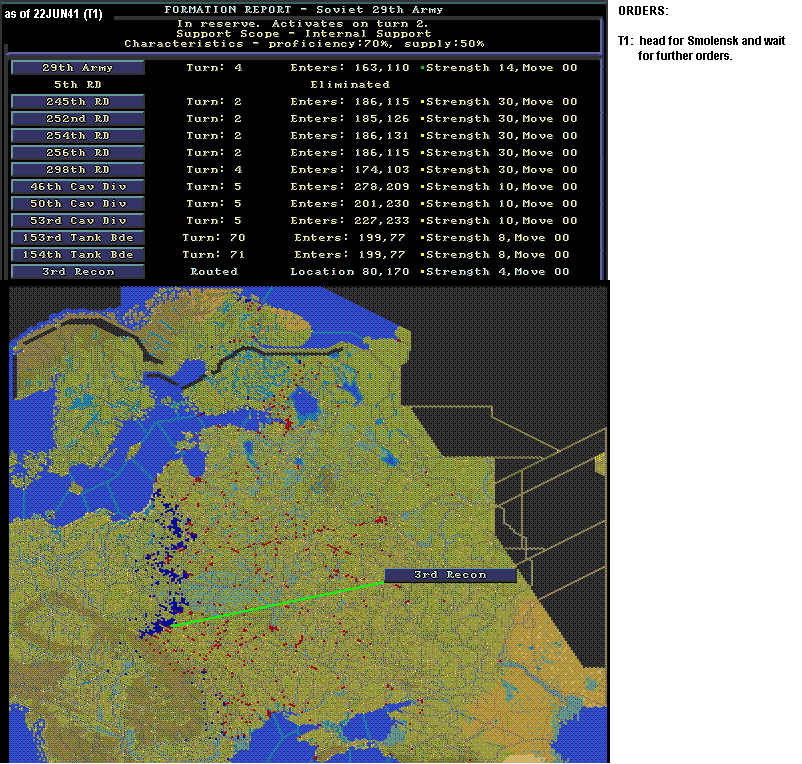Open the 245th RD unit entry
802x764 pixels.
[78, 102]
